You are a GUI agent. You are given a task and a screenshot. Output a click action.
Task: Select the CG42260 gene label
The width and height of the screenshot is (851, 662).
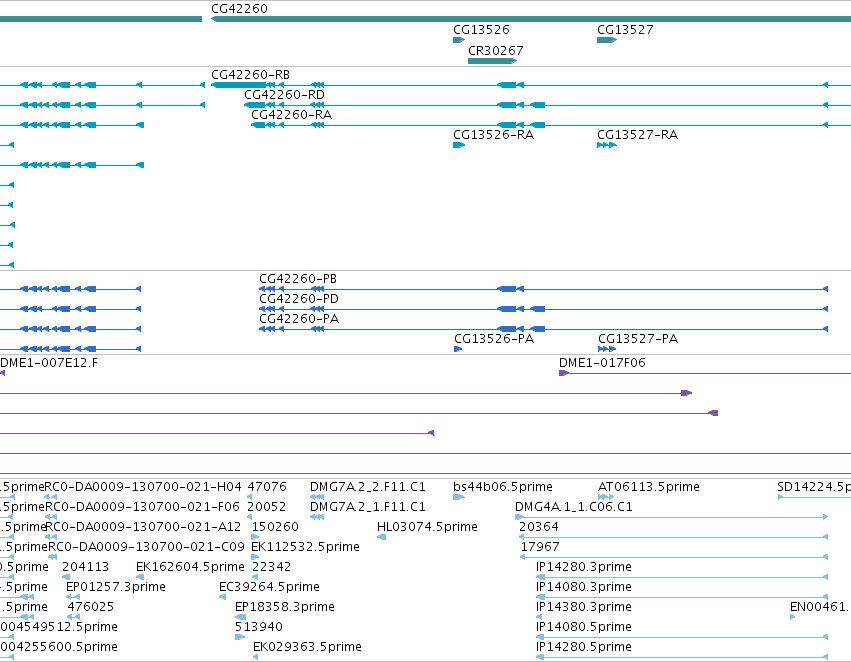[x=239, y=9]
